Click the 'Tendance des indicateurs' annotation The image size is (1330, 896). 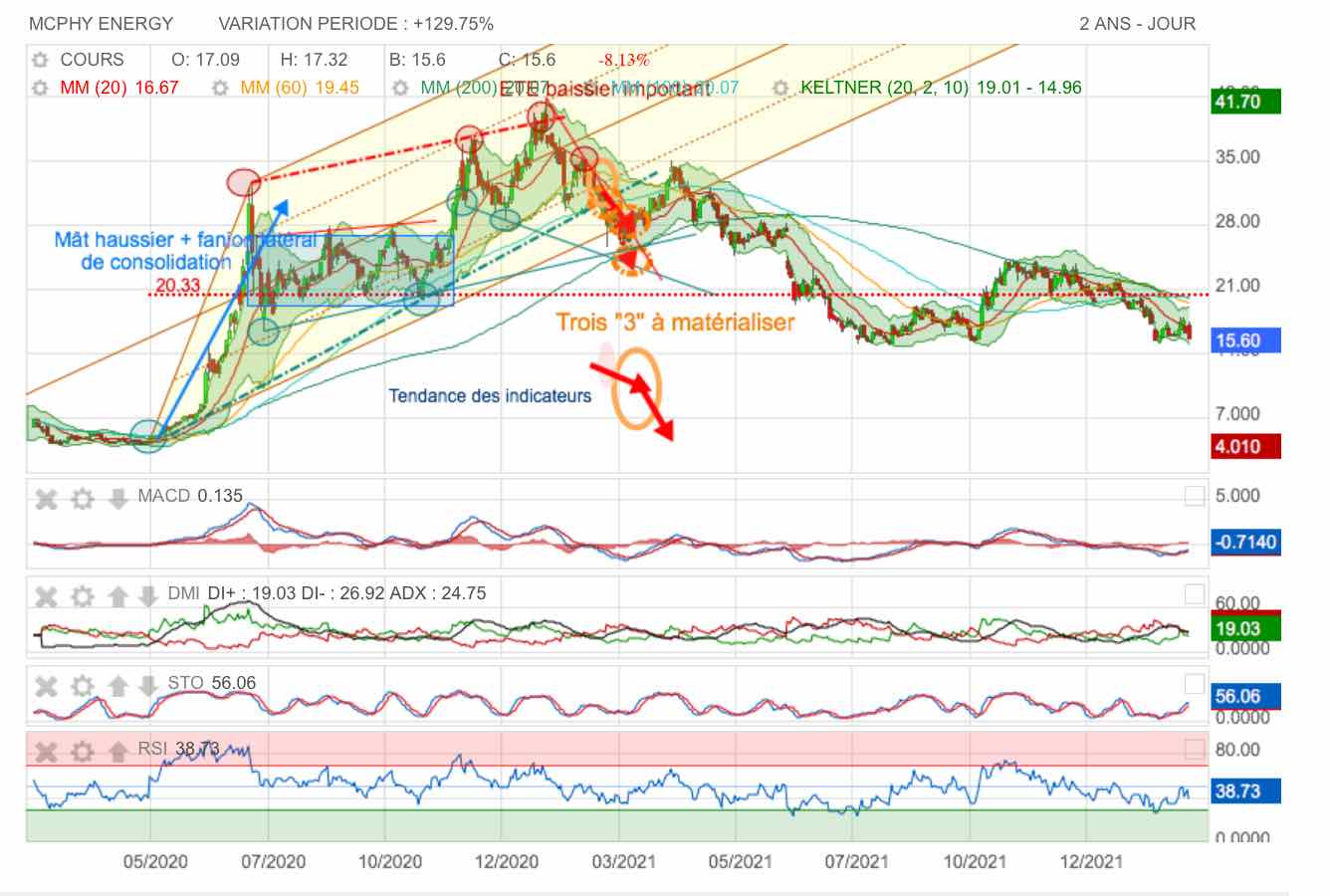click(490, 396)
